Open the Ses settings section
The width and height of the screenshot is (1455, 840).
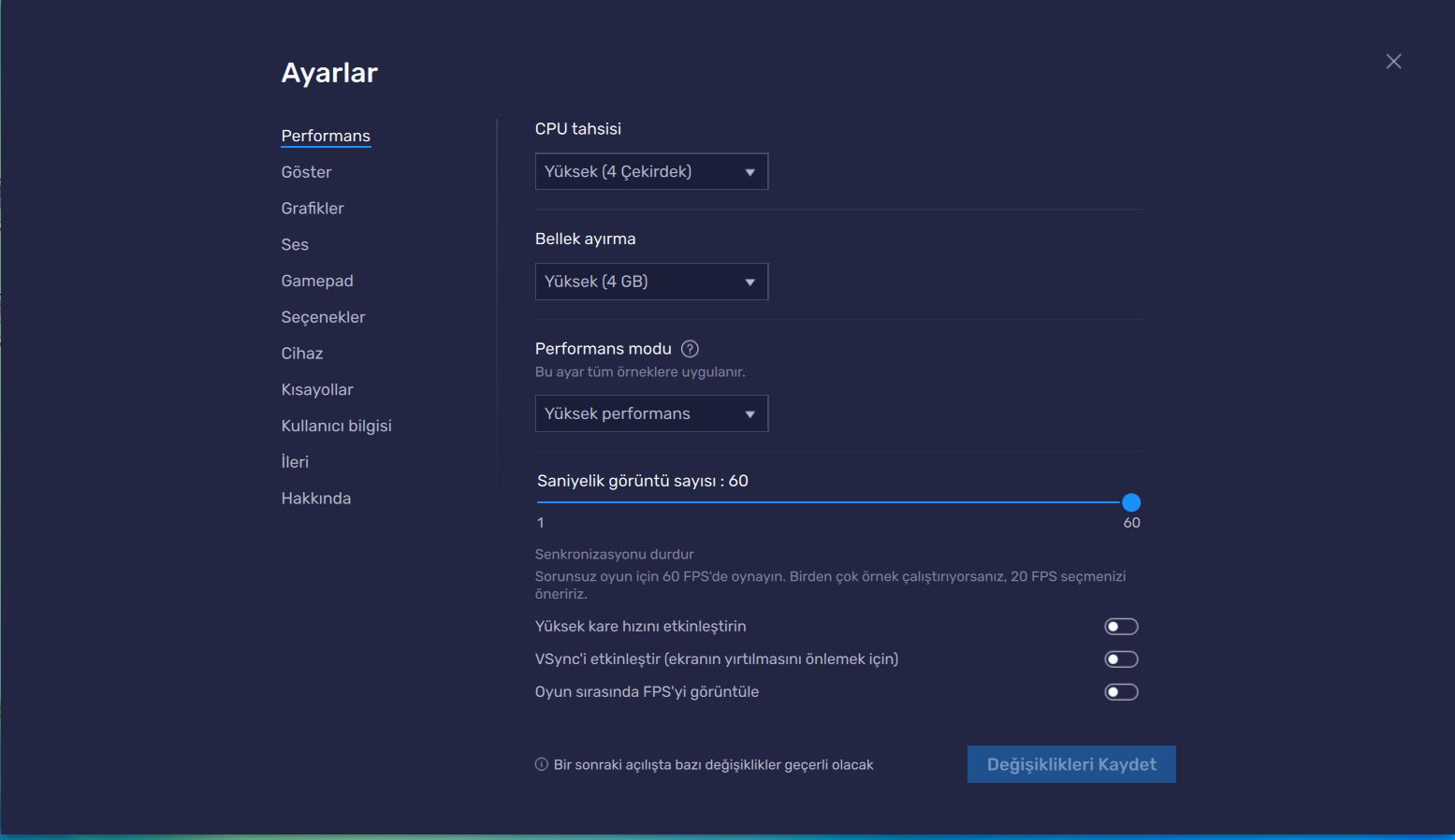295,245
